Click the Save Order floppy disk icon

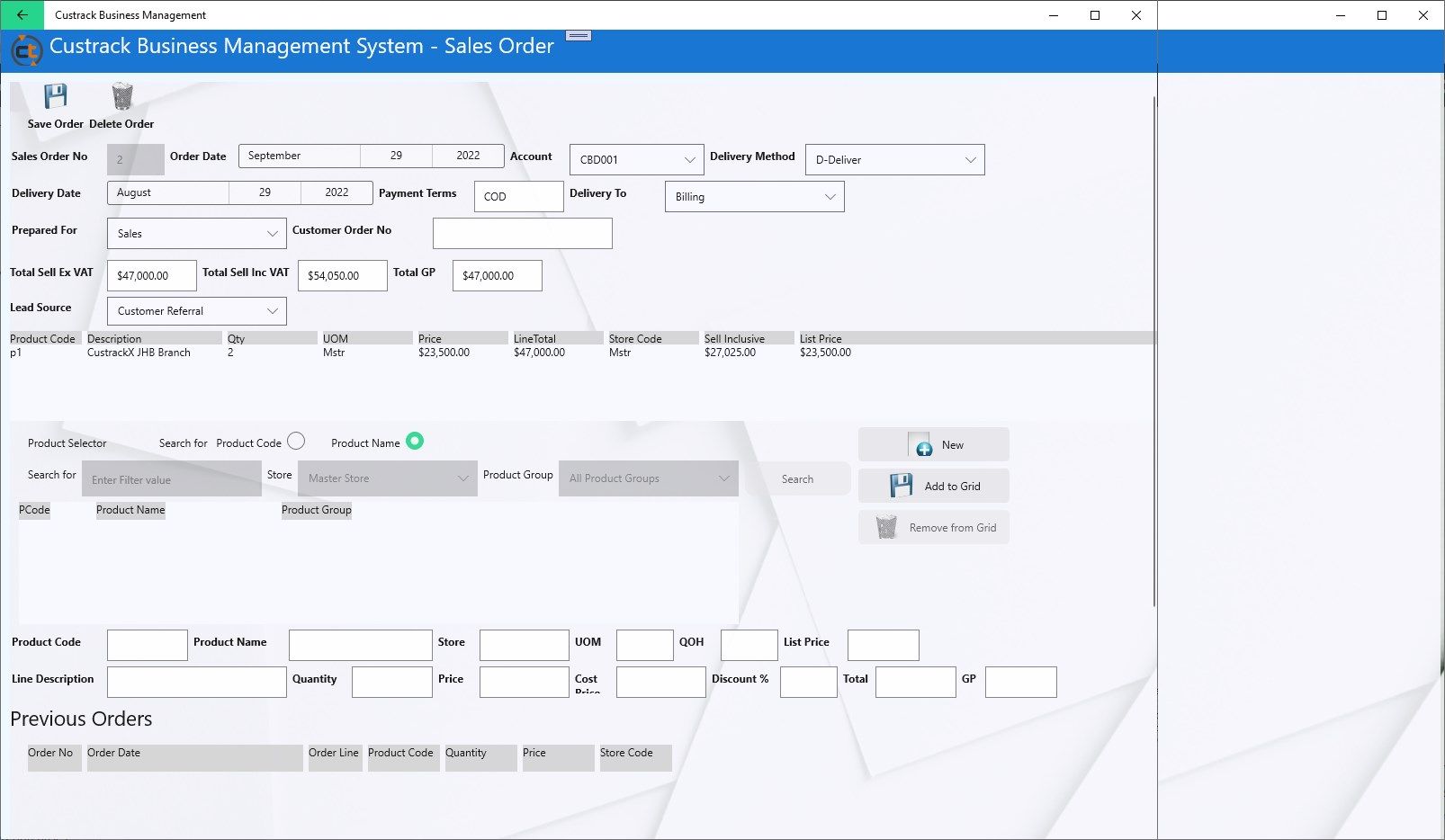56,96
